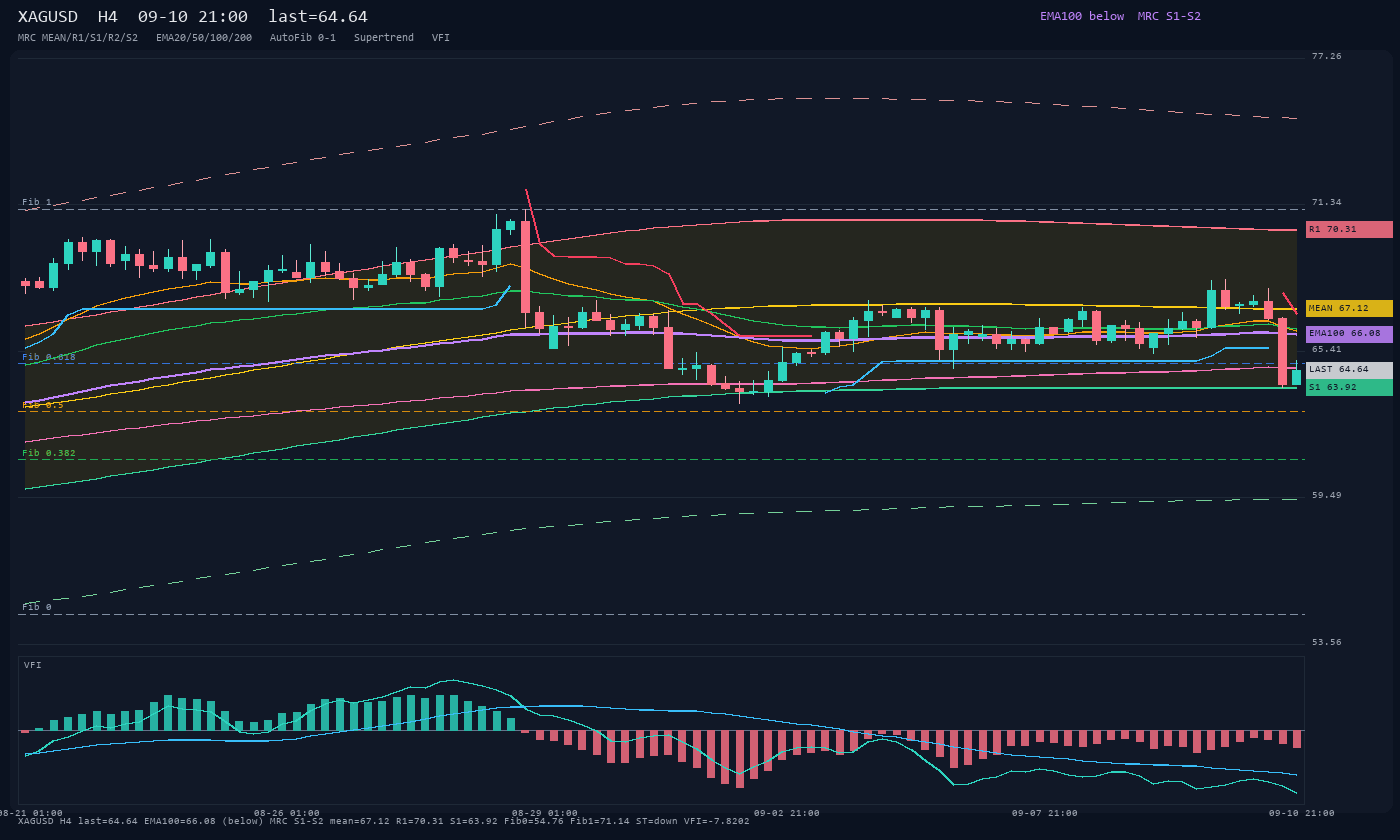Select the "VFI" entry in the indicator legend

click(x=441, y=38)
